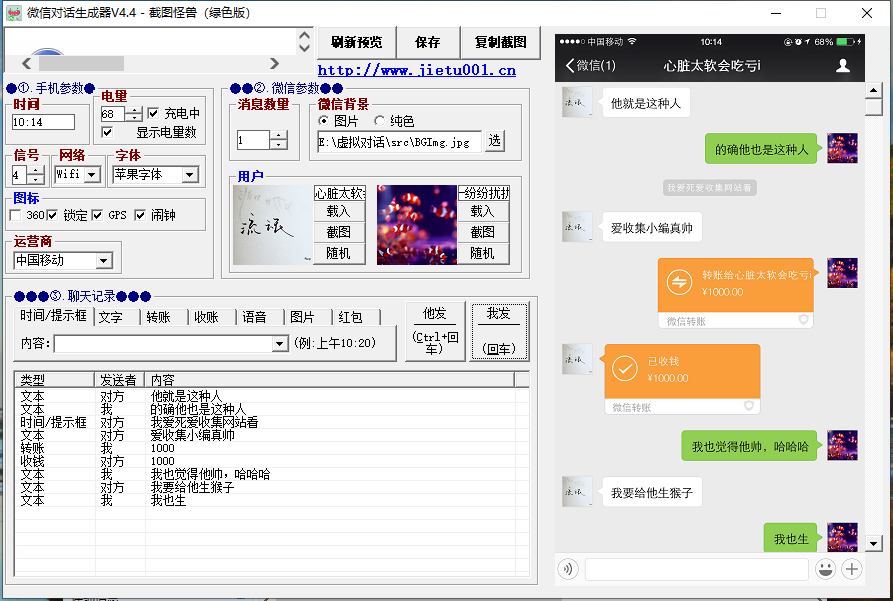Image resolution: width=893 pixels, height=601 pixels.
Task: Adjust the 消息数量 message count spinner
Action: pos(278,140)
